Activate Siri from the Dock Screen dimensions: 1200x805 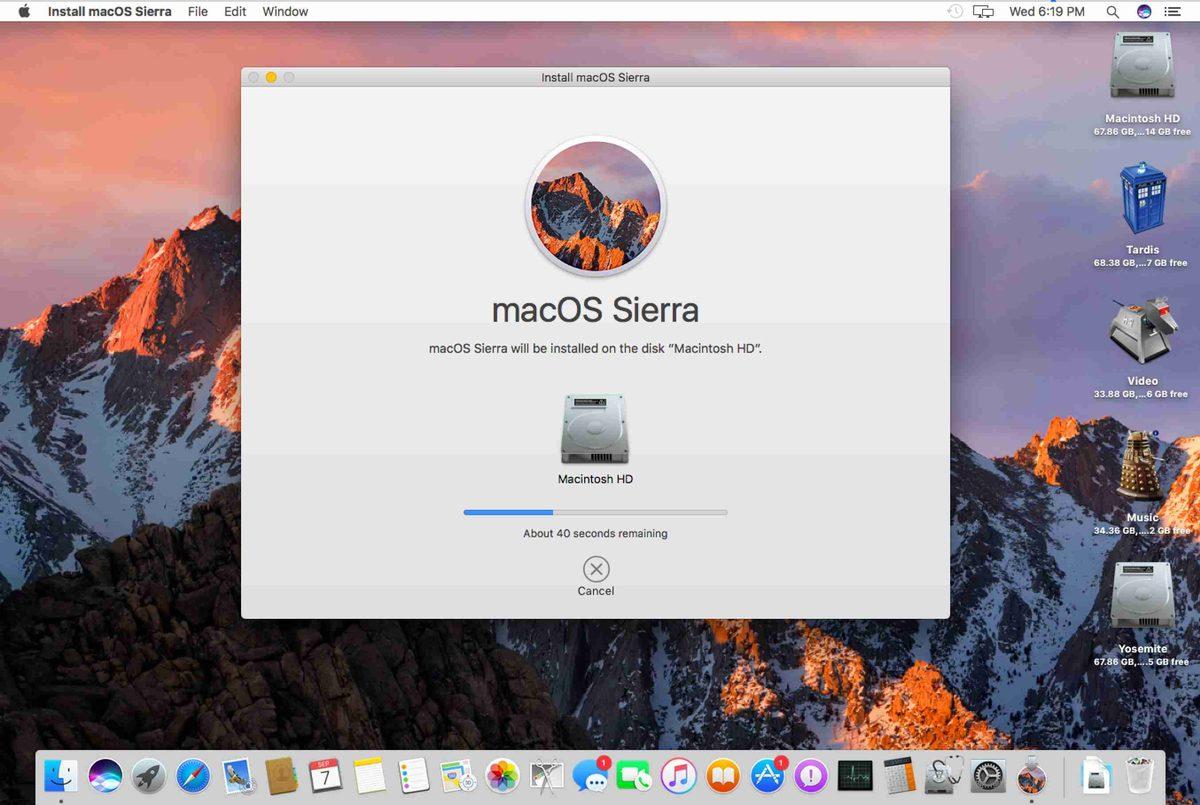click(105, 775)
